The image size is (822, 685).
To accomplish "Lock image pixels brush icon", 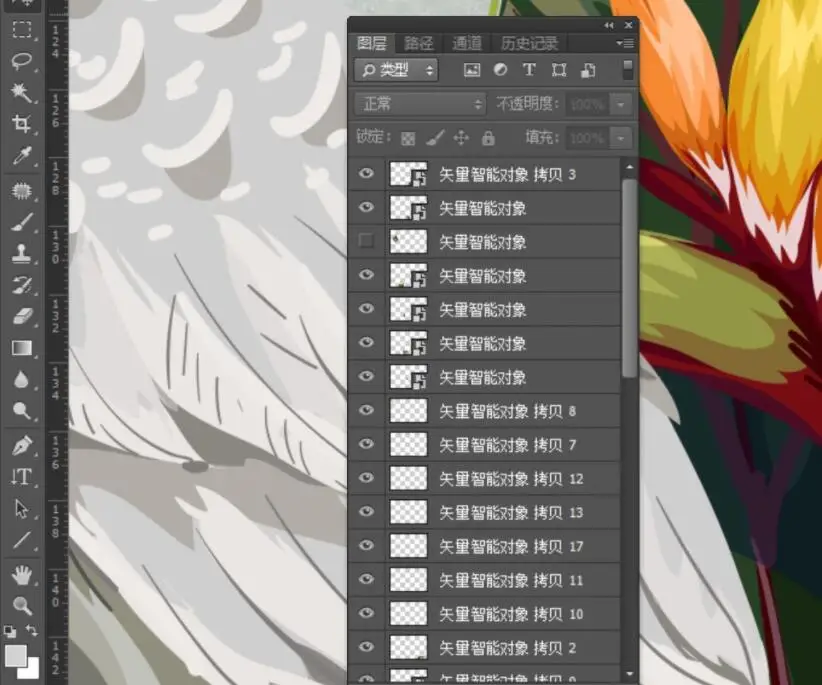I will click(x=435, y=138).
